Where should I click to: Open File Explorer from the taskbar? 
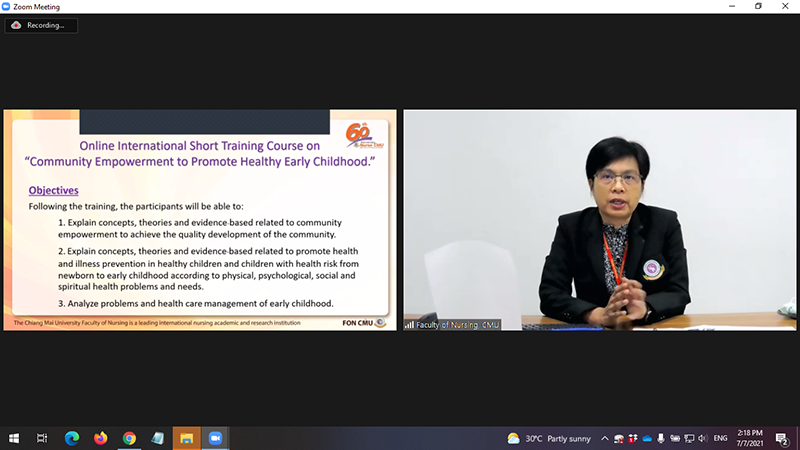point(186,438)
